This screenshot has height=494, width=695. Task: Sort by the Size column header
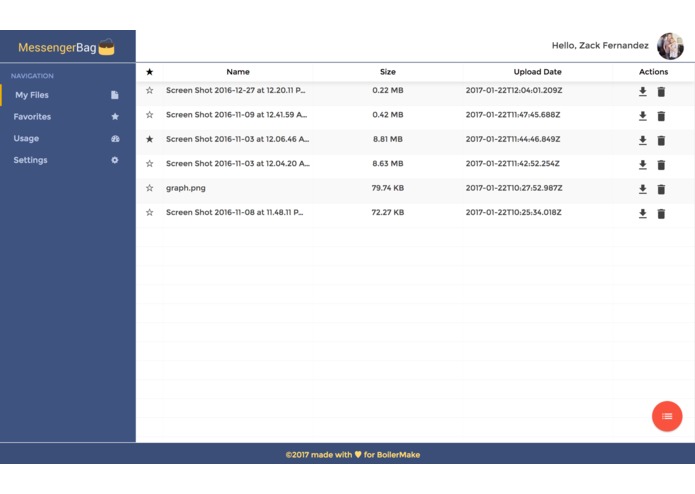coord(388,72)
